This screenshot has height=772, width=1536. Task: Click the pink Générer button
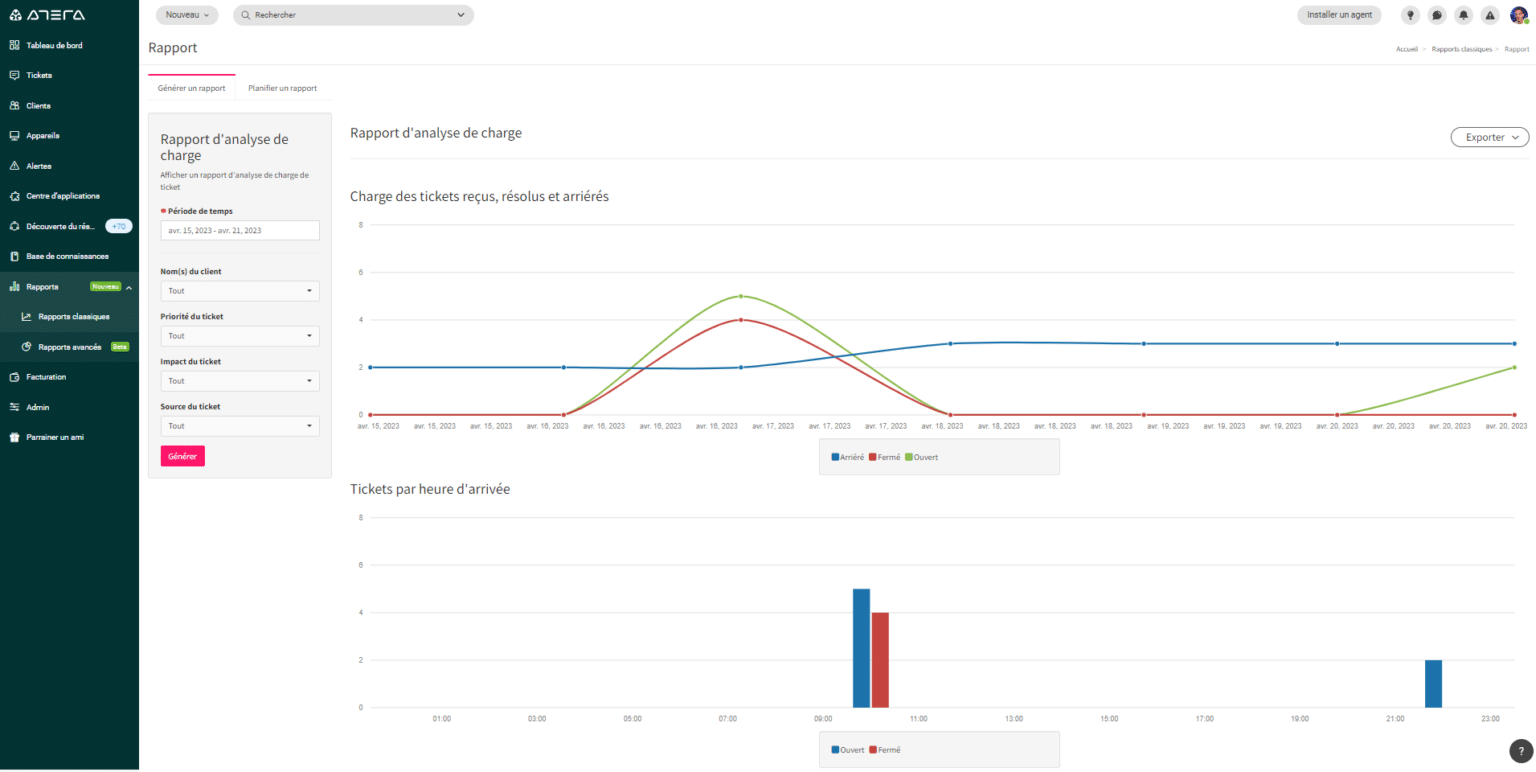[x=182, y=456]
